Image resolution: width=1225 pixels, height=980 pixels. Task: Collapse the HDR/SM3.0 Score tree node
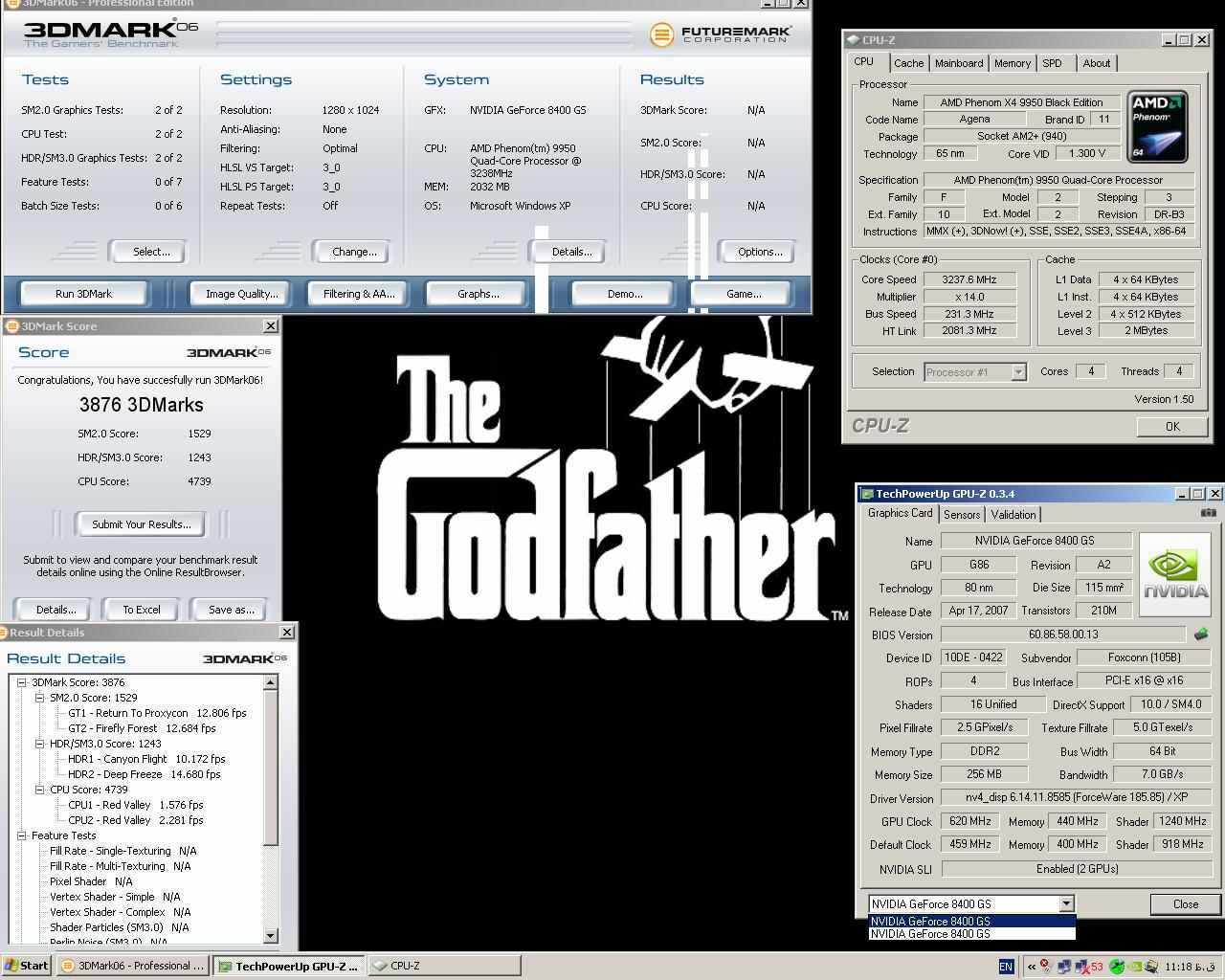[40, 744]
